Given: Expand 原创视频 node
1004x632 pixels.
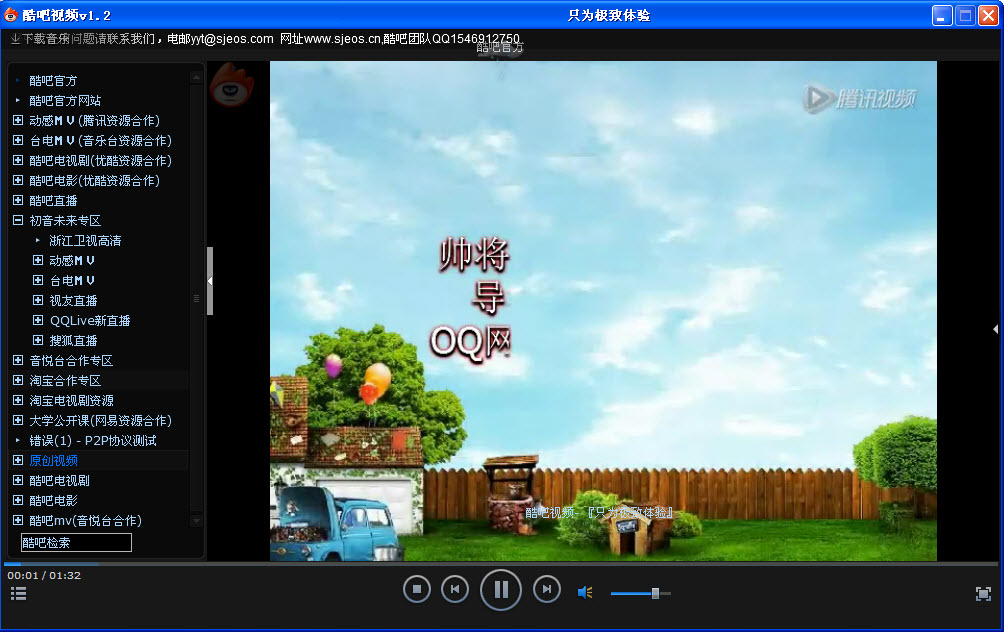Looking at the screenshot, I should tap(18, 460).
